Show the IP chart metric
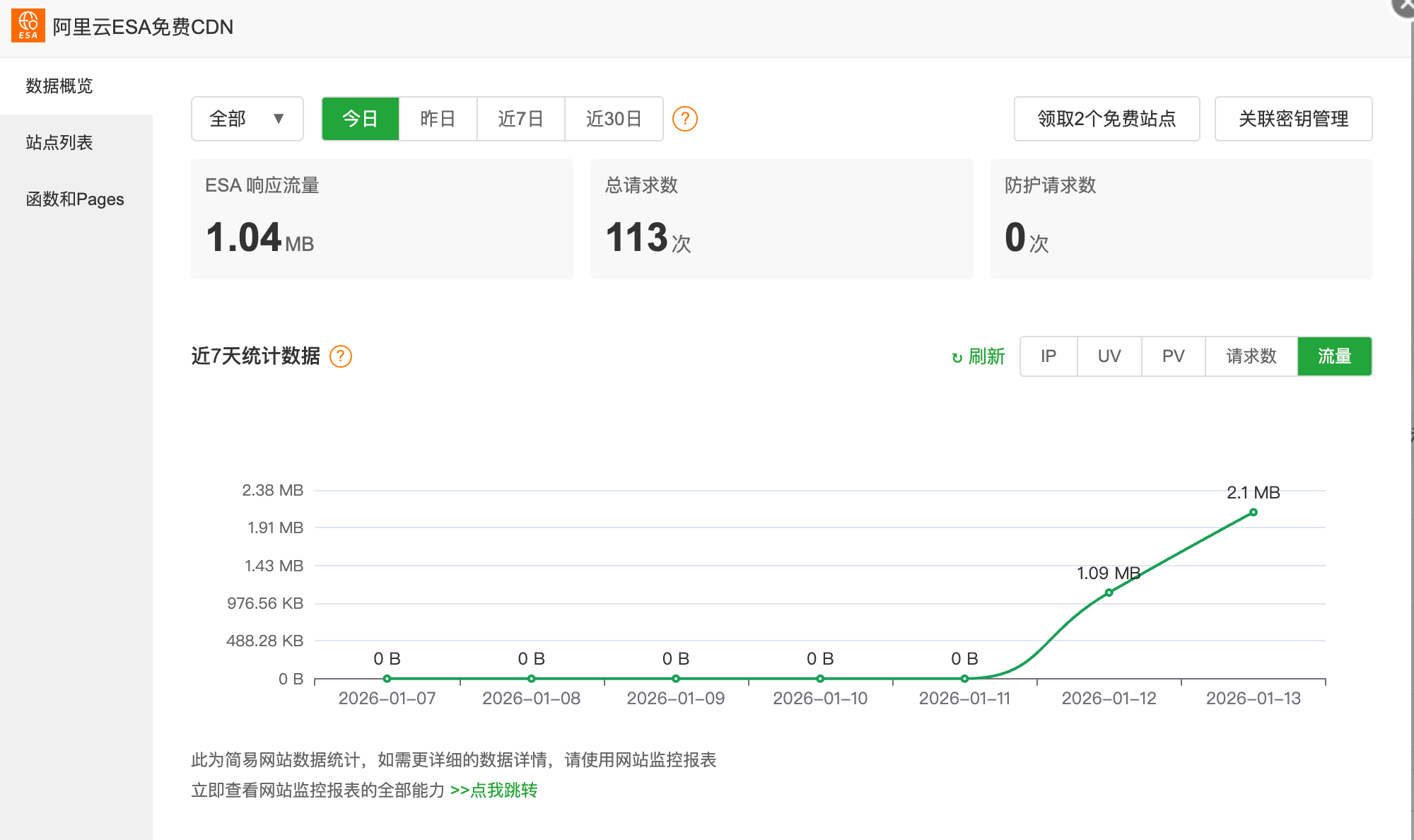Screen dimensions: 1414x840 tap(1048, 356)
